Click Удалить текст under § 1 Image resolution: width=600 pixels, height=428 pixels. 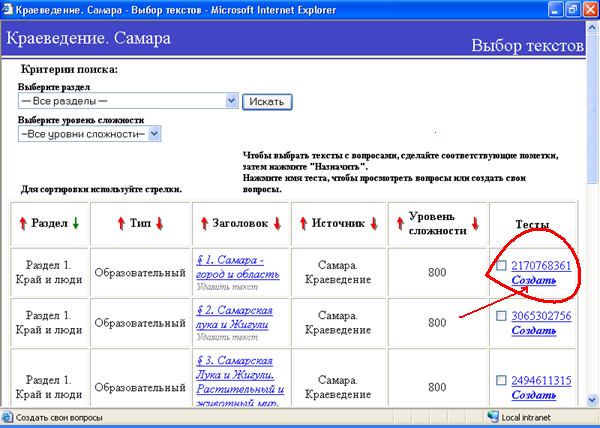pos(227,287)
